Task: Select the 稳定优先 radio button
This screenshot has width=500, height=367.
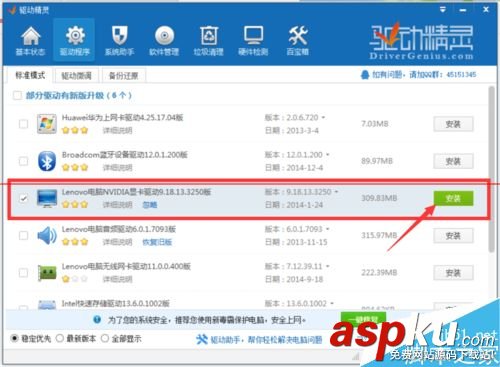Action: point(14,339)
